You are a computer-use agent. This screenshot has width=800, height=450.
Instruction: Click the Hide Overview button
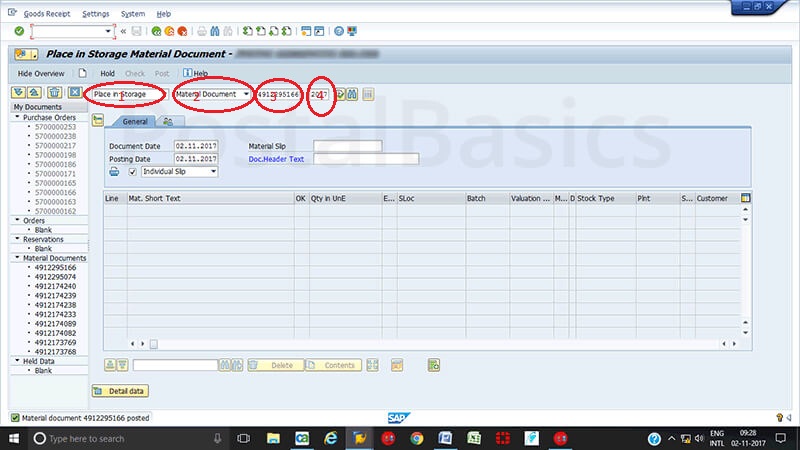pos(41,73)
